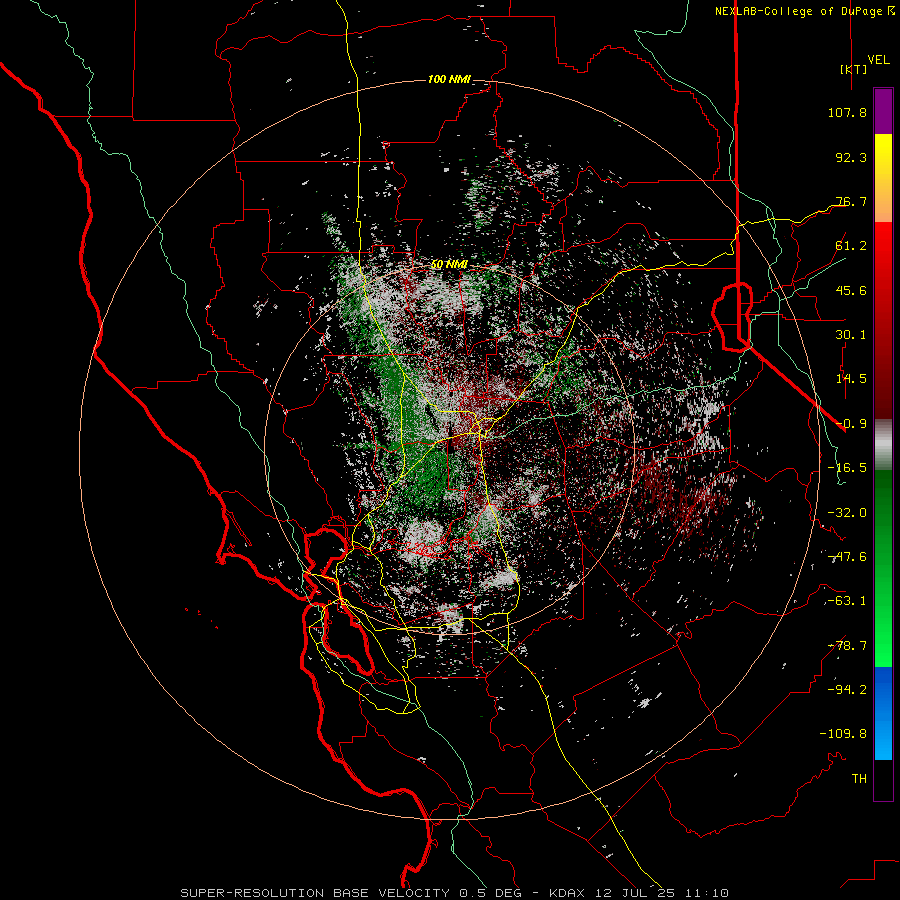900x900 pixels.
Task: Click the -32.0 velocity scale value
Action: click(x=847, y=513)
